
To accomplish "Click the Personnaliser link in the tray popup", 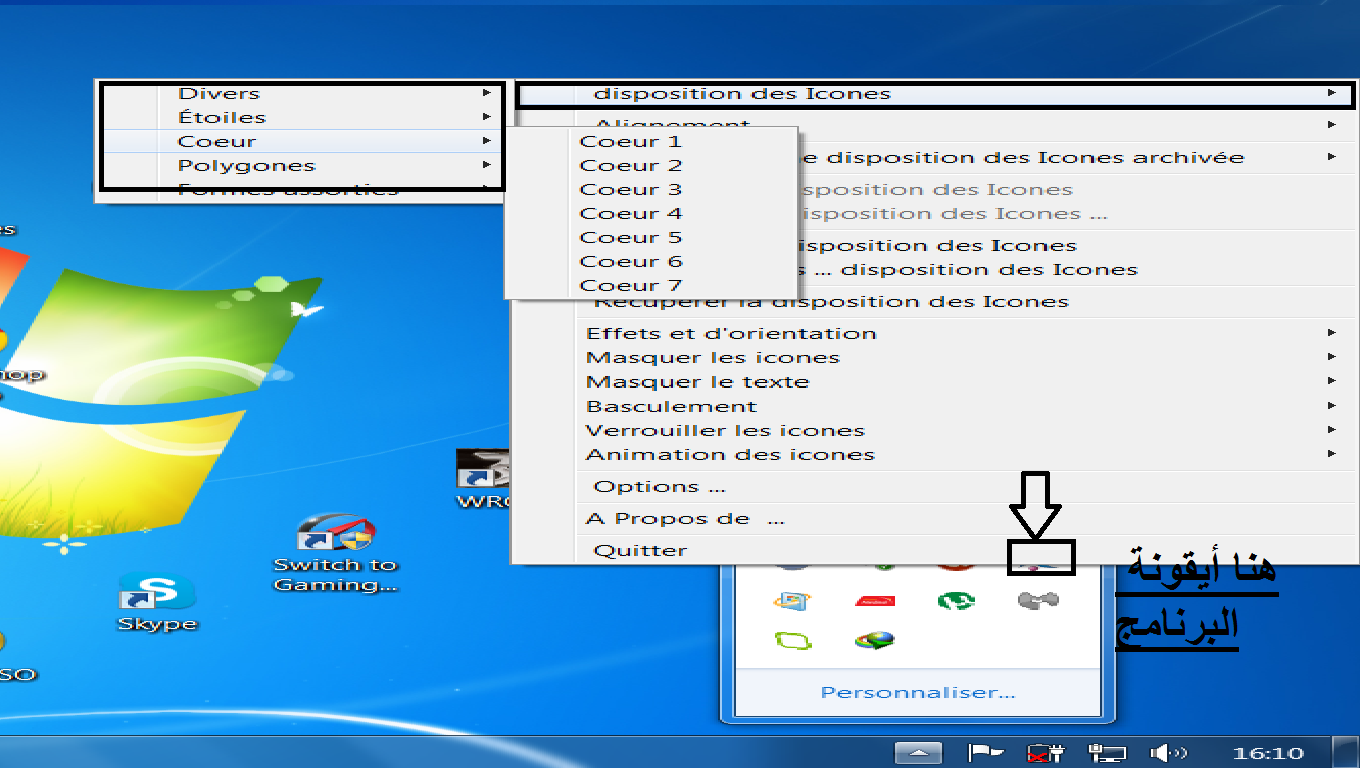I will [916, 691].
